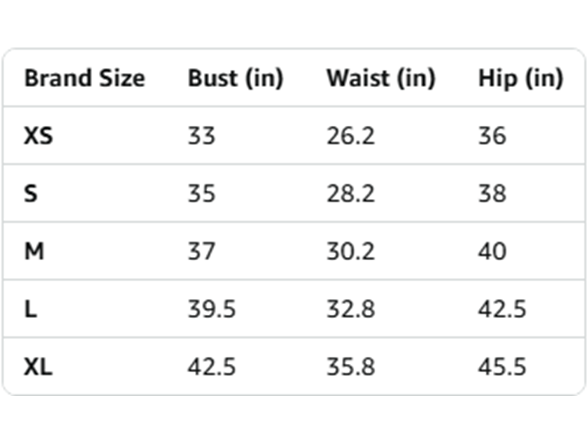Viewport: 588px width, 441px height.
Task: Click the XL size row label
Action: coord(38,367)
